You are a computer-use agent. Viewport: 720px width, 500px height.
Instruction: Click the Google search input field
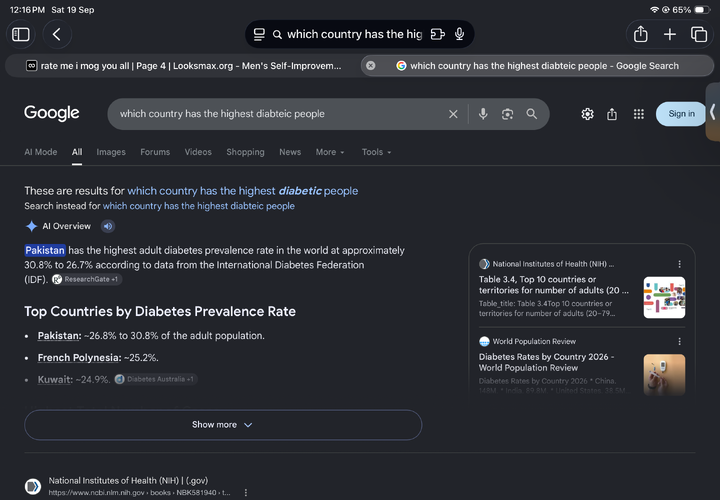point(276,114)
